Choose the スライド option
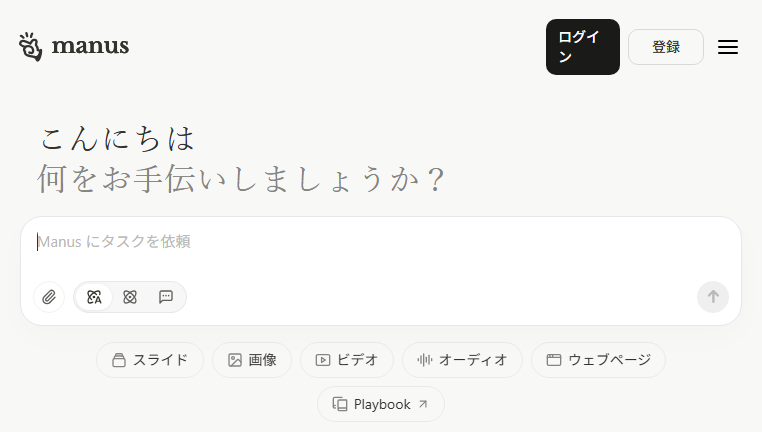The image size is (762, 432). click(x=150, y=360)
